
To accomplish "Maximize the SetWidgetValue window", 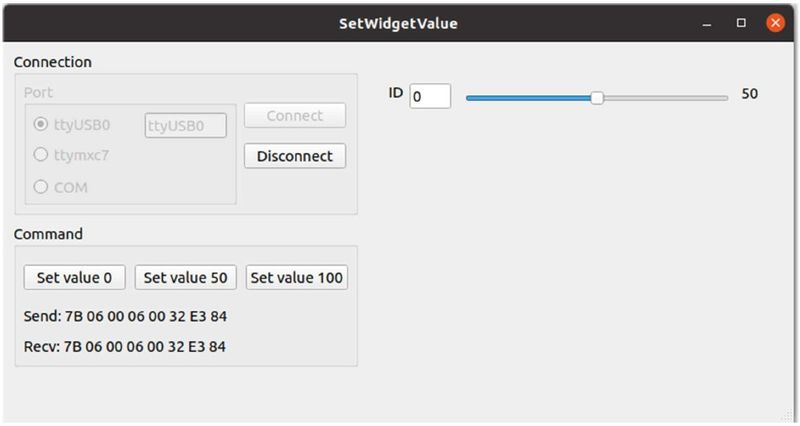I will point(741,23).
